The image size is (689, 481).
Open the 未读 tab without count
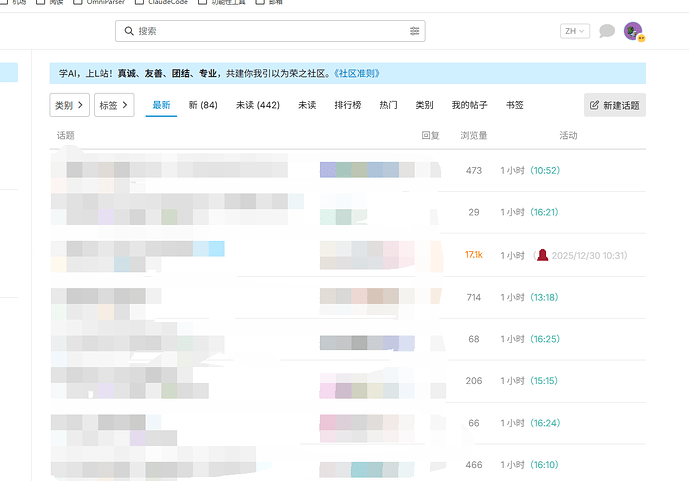[x=307, y=105]
